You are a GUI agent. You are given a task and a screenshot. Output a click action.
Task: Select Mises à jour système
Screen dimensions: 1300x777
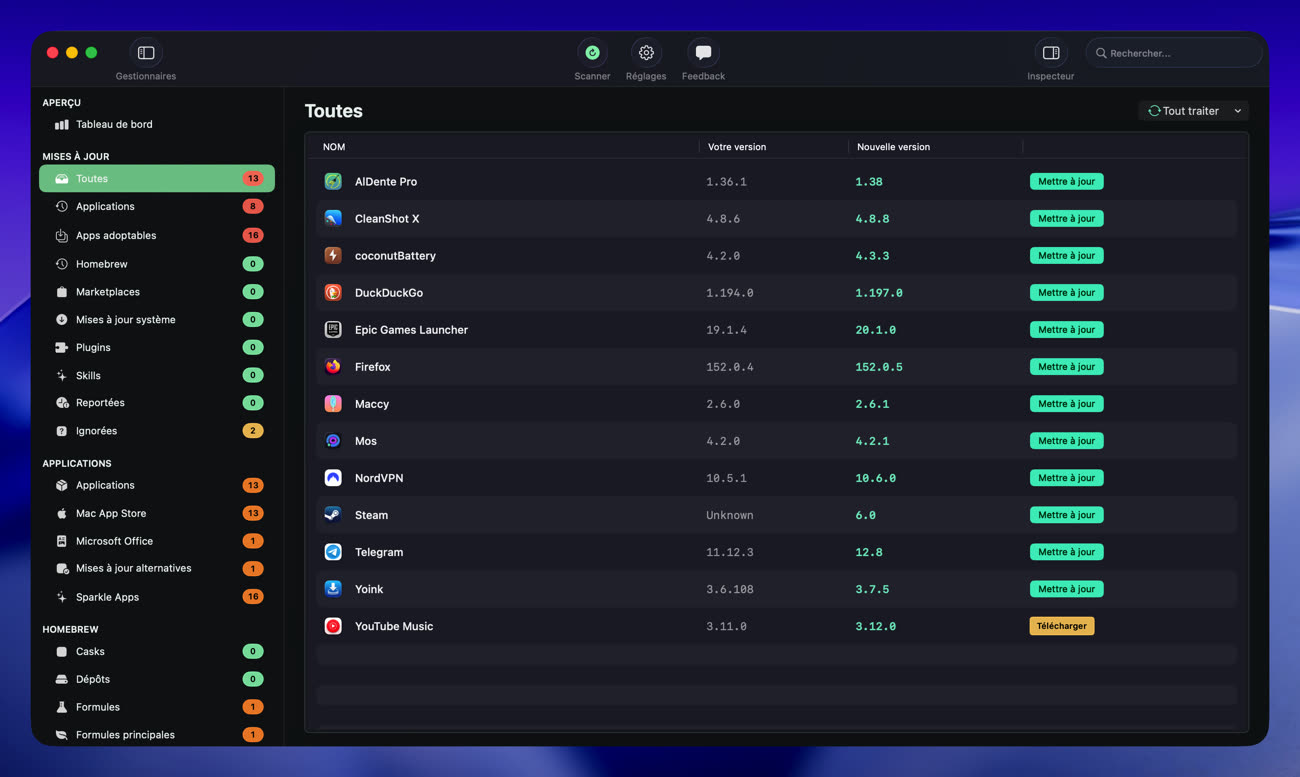tap(157, 320)
